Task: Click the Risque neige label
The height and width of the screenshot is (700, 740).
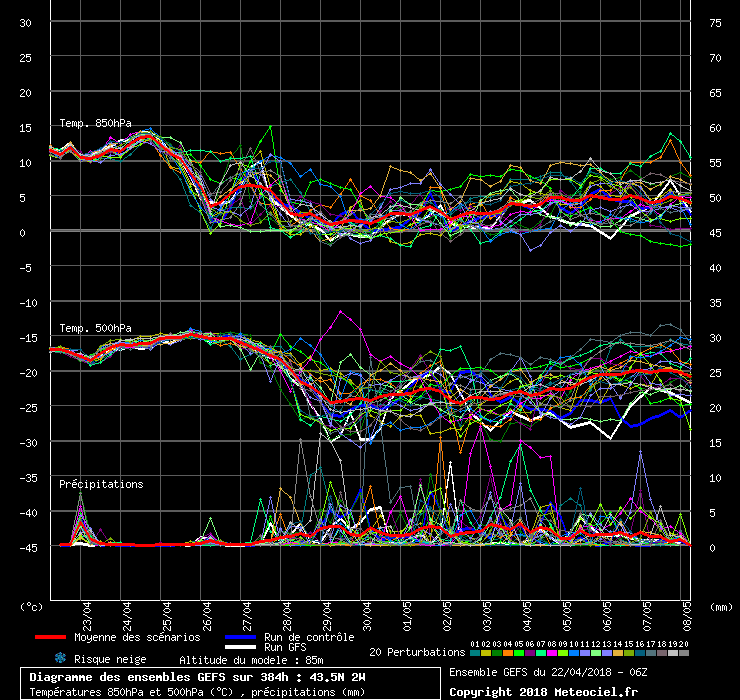Action: [x=110, y=659]
